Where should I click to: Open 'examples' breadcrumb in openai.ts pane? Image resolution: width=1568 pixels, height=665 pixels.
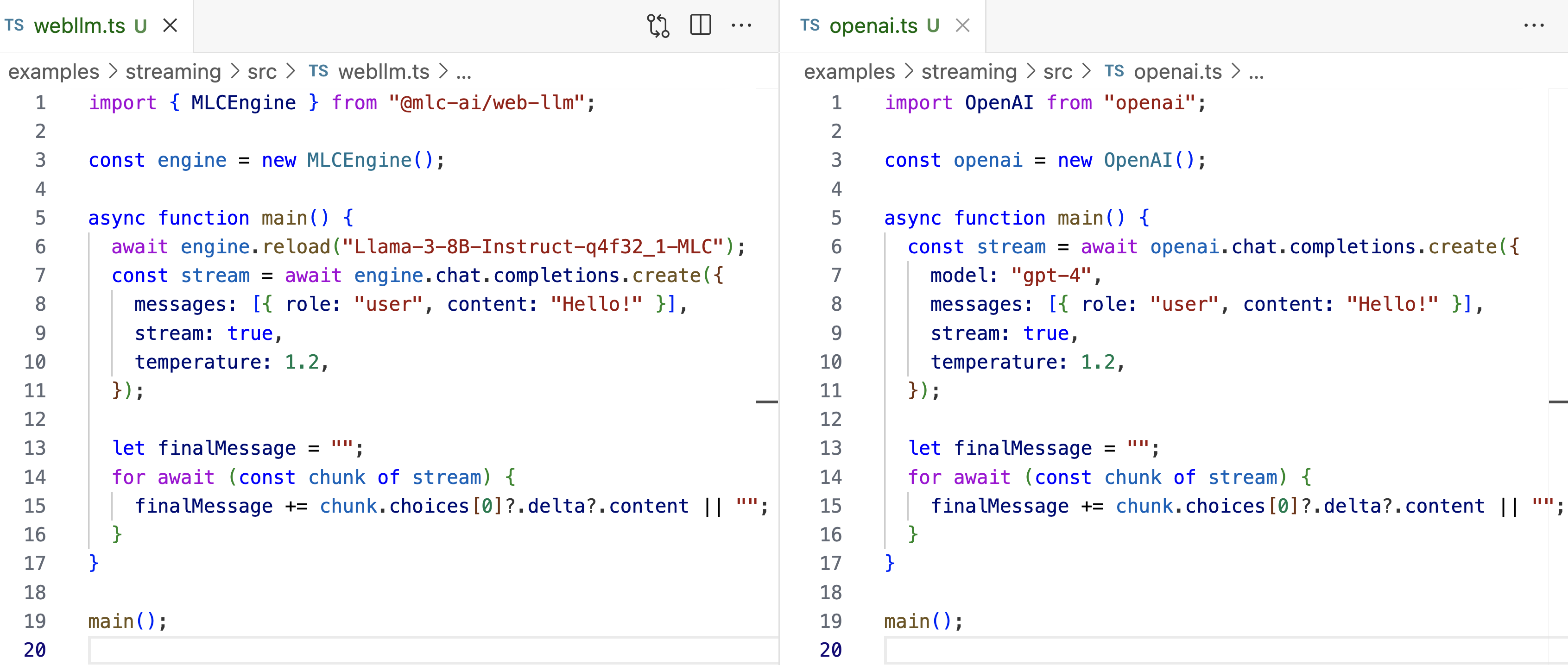(849, 72)
